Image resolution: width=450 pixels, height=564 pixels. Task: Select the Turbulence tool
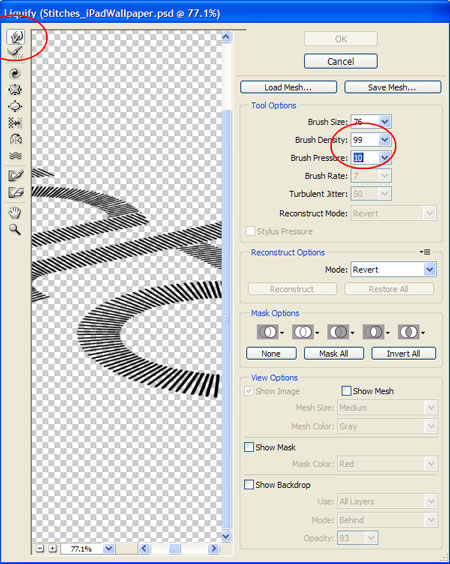pos(15,155)
